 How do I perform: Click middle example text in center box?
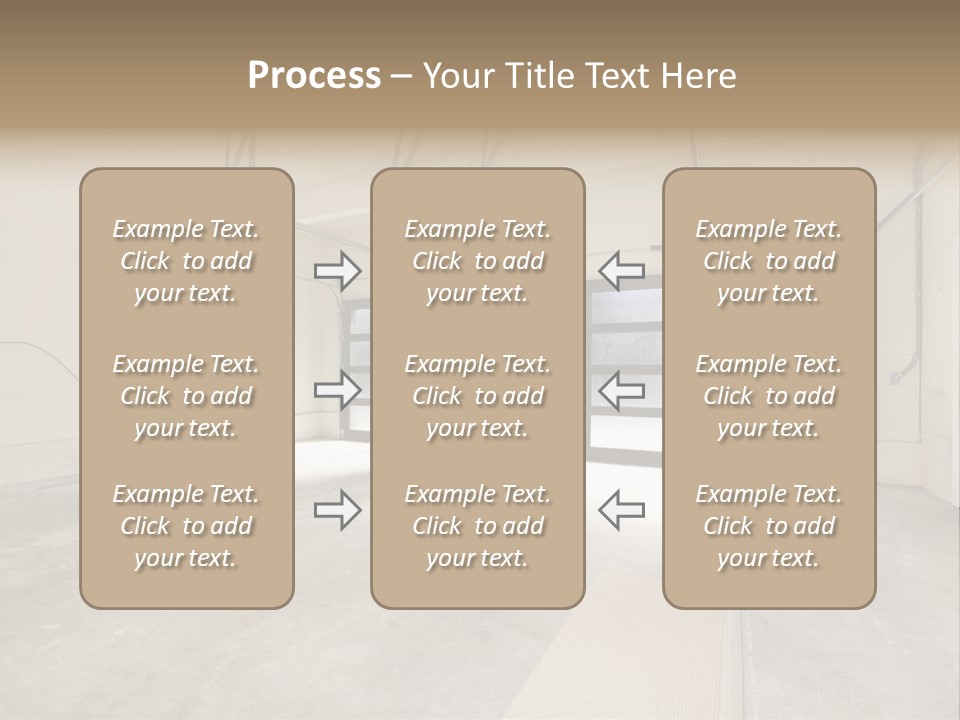tap(477, 396)
